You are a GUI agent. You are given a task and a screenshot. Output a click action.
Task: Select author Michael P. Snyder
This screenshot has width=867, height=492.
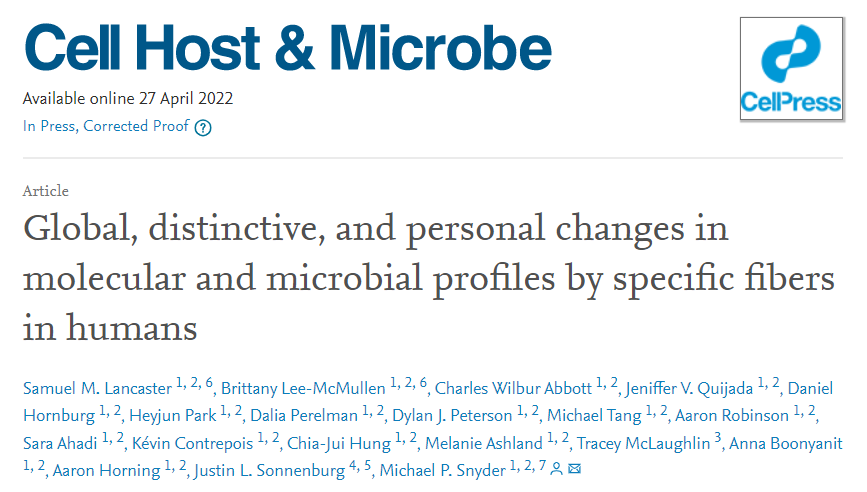[442, 470]
